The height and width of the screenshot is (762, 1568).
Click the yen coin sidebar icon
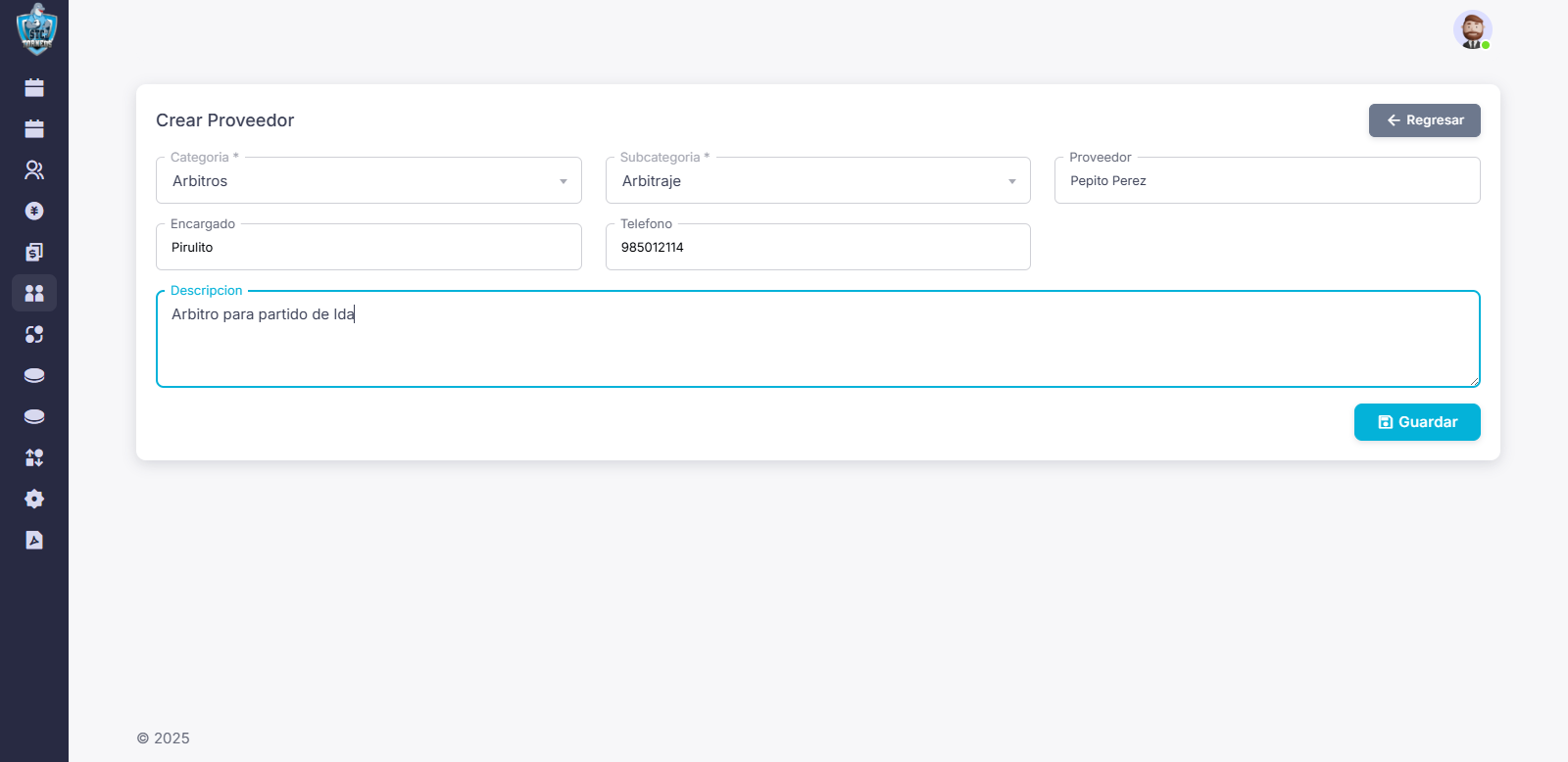tap(34, 212)
